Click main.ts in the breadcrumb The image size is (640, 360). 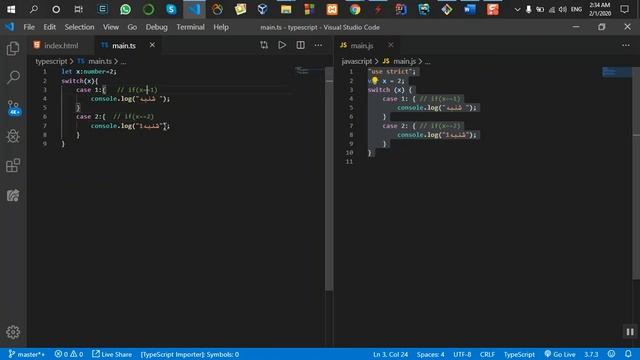(100, 61)
